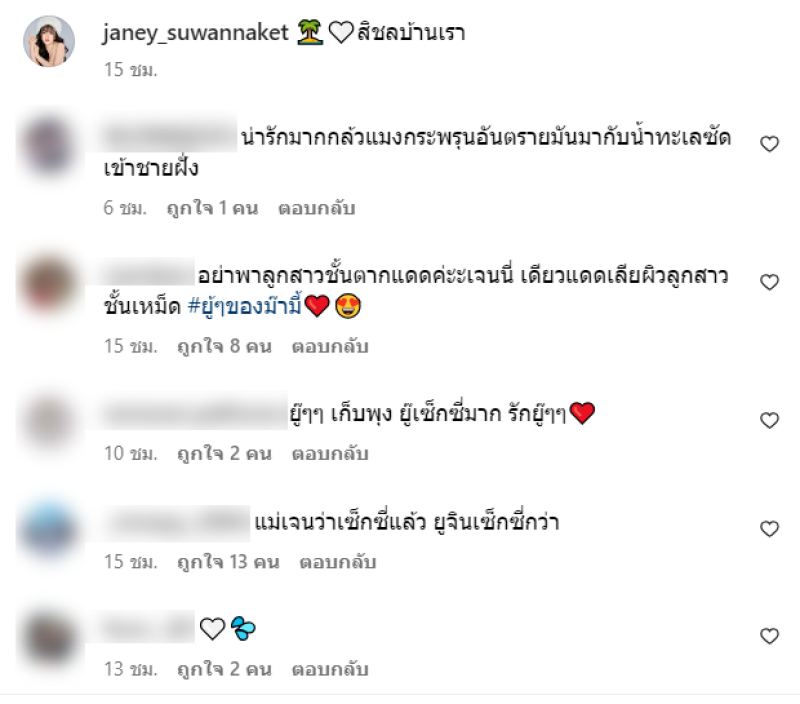Reply to the comment with 8 likes

(330, 346)
